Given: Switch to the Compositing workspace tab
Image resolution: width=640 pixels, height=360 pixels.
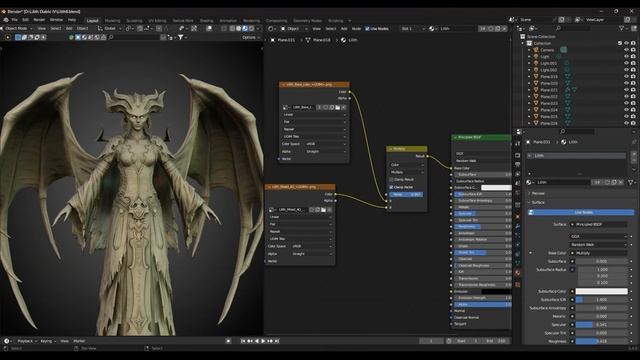Looking at the screenshot, I should pos(276,20).
